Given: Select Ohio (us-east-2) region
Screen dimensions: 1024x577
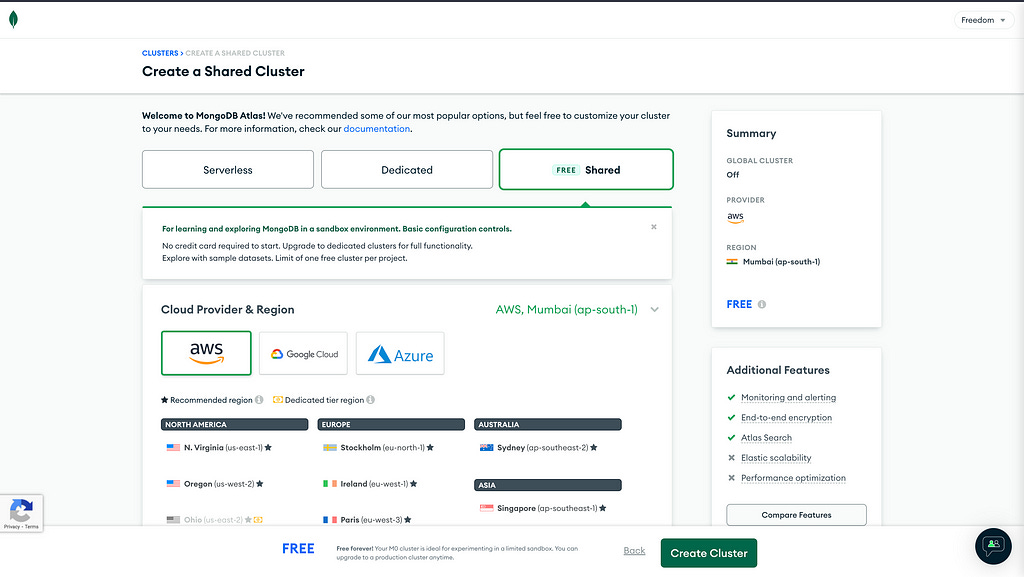Looking at the screenshot, I should tap(214, 520).
